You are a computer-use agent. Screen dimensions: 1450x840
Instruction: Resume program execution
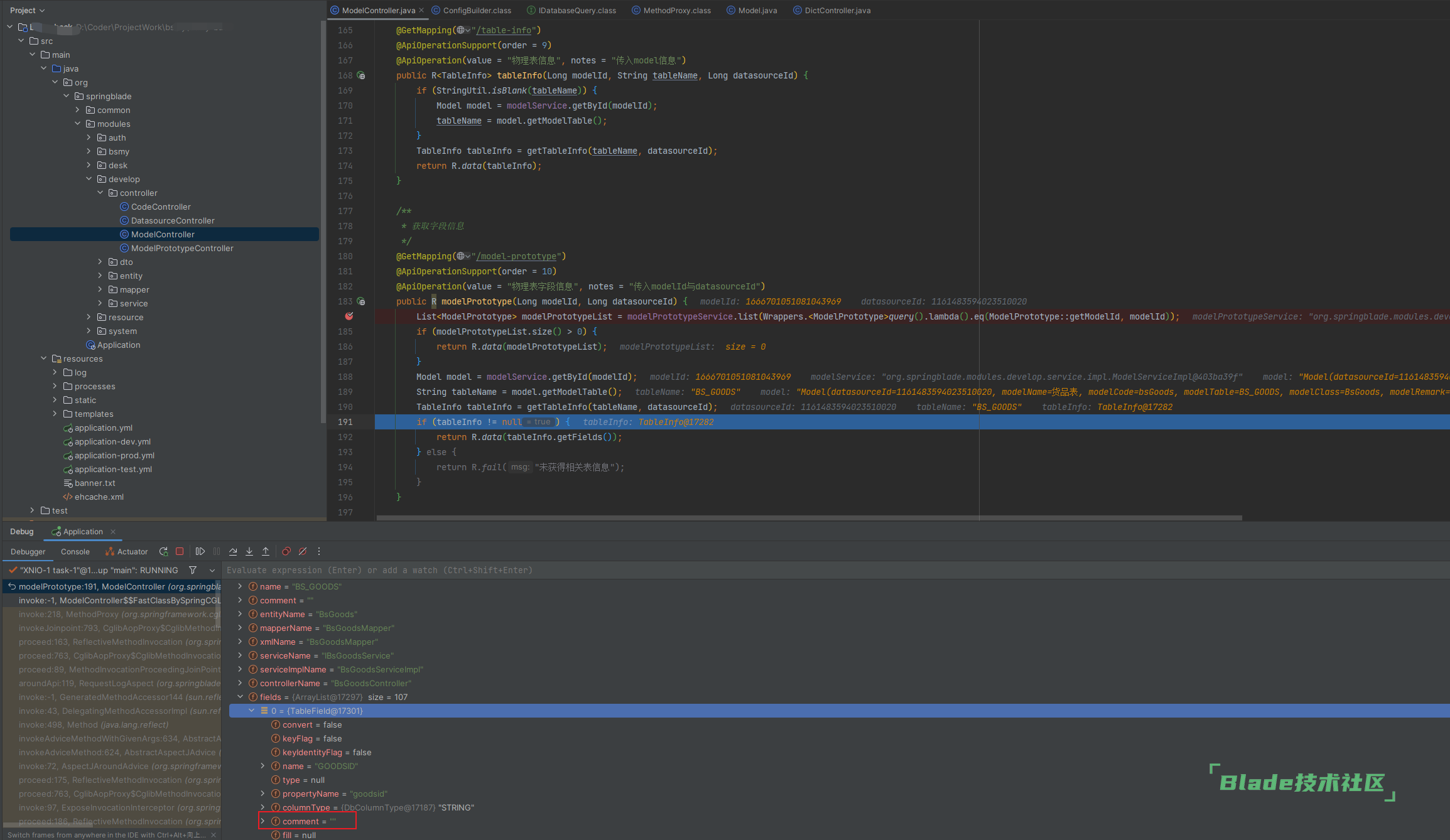tap(200, 551)
